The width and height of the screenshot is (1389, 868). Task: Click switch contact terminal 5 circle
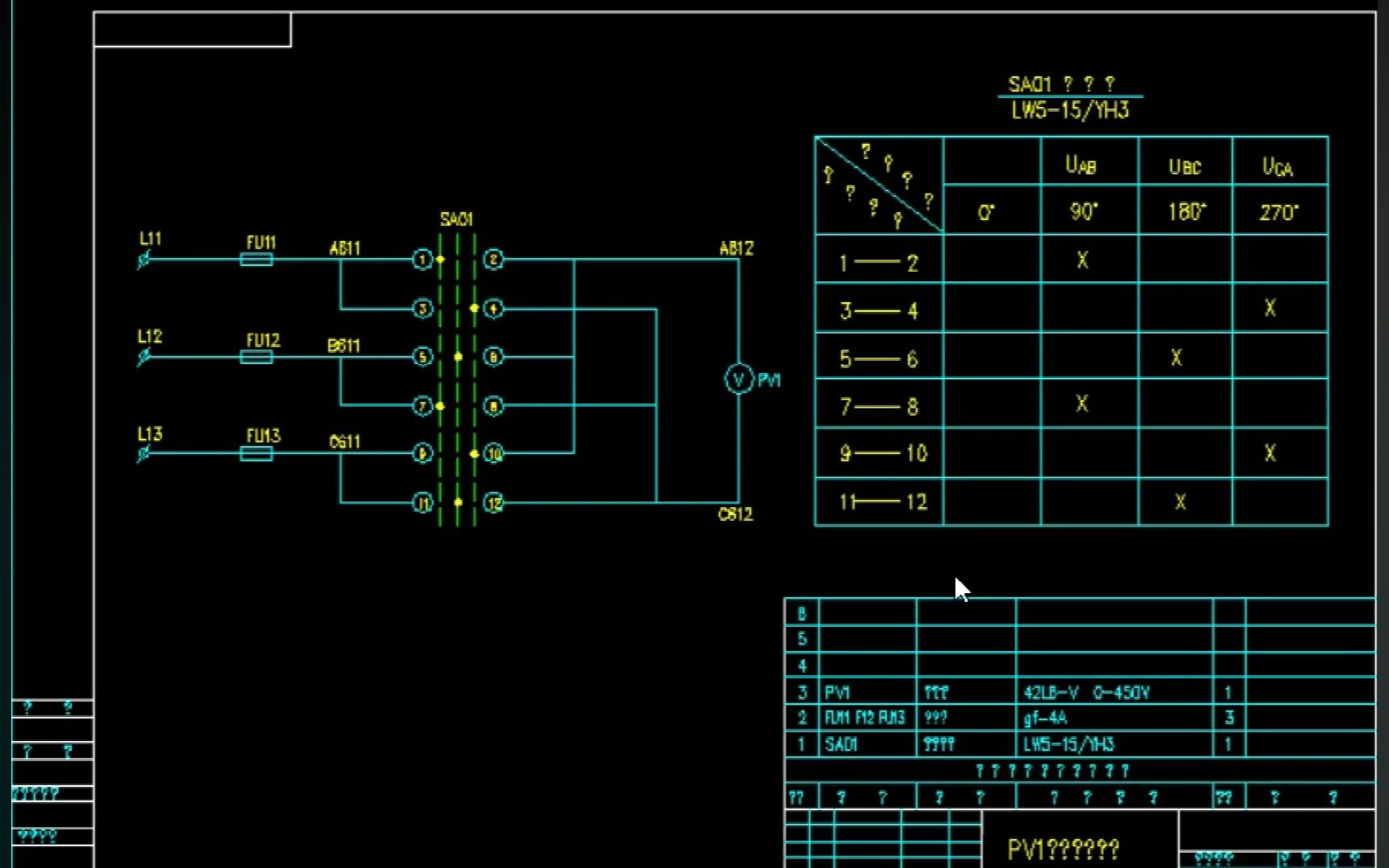(422, 357)
